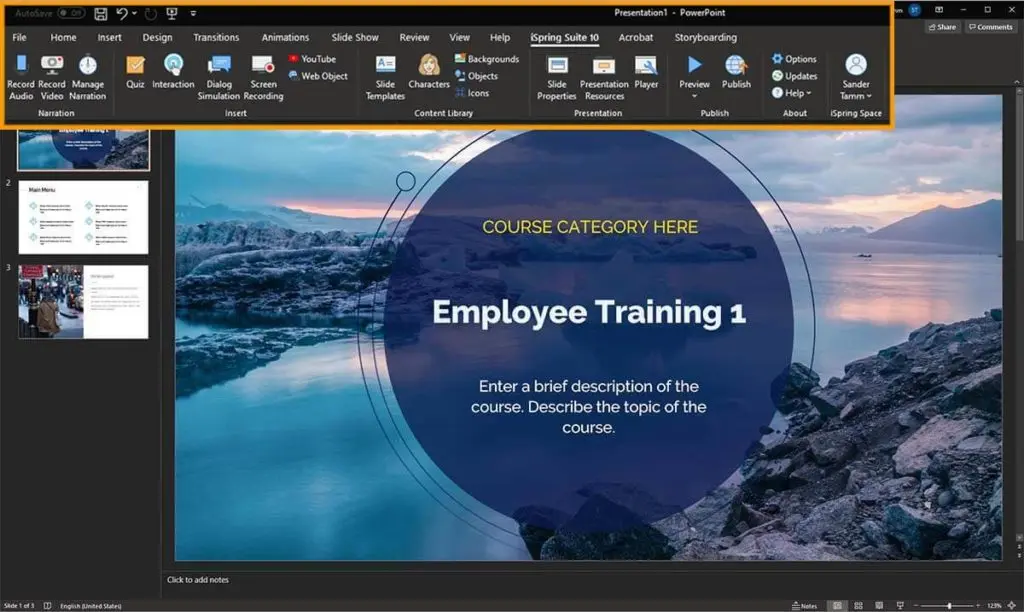Click the zoom slider handle
Screen dimensions: 1024x612
click(x=949, y=605)
